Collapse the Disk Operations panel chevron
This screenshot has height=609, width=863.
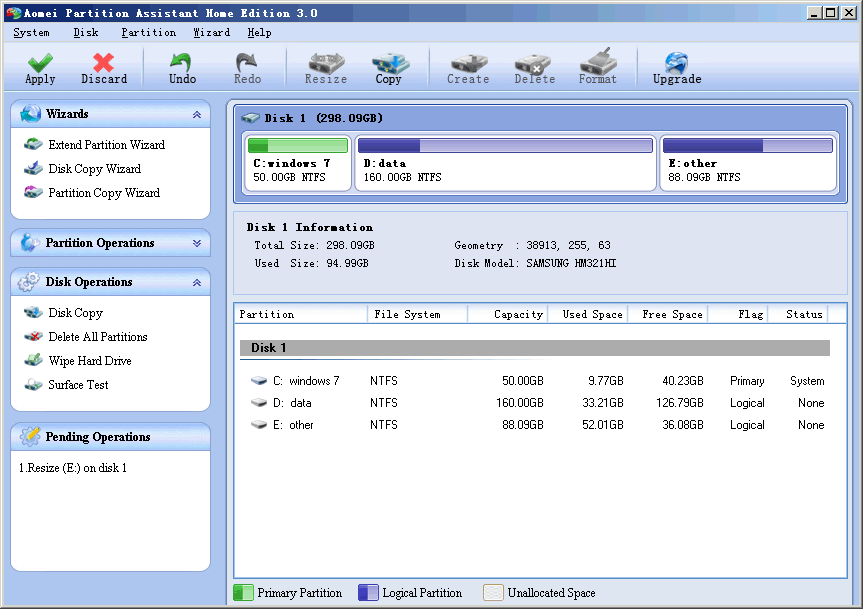coord(196,282)
